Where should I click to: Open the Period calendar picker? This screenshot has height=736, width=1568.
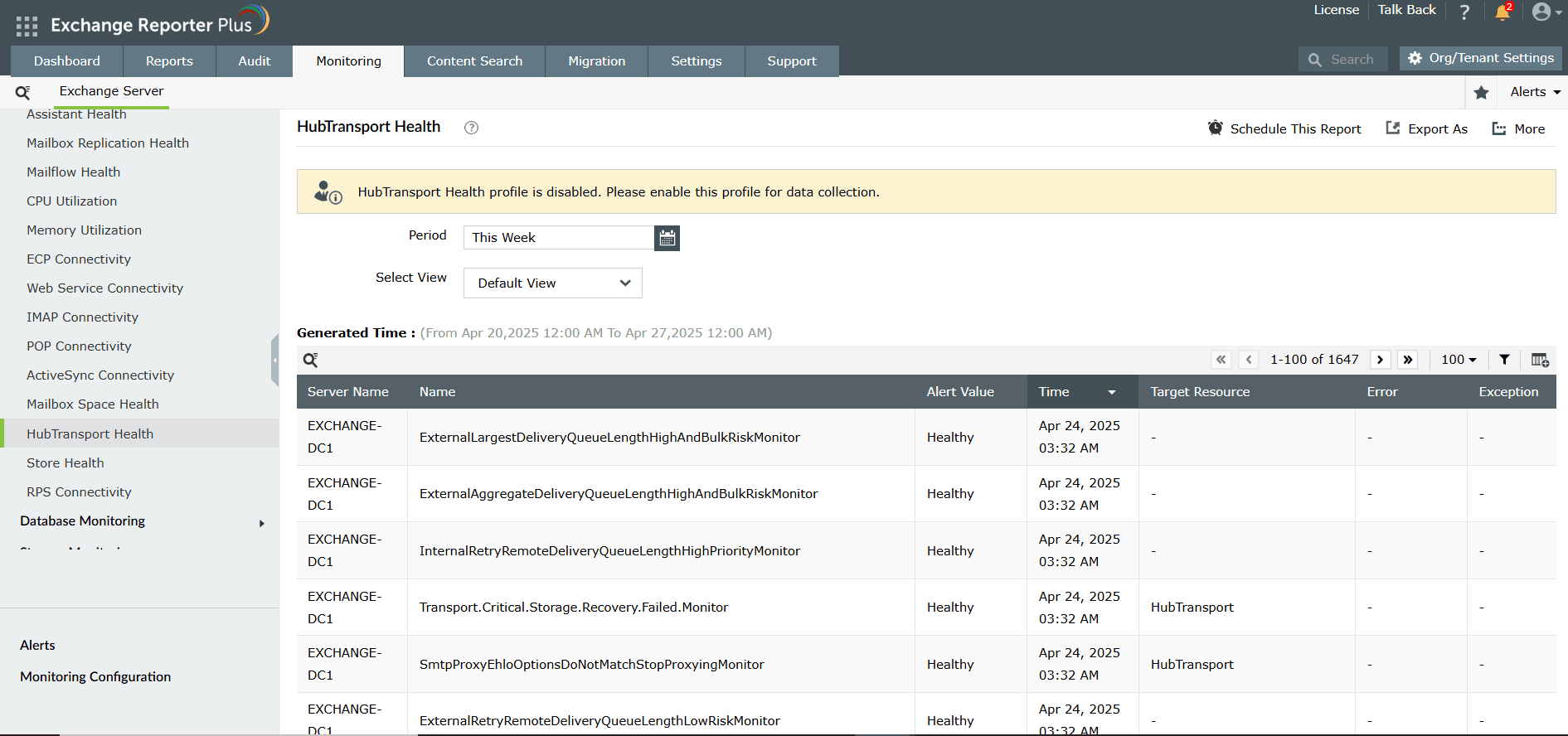point(667,238)
